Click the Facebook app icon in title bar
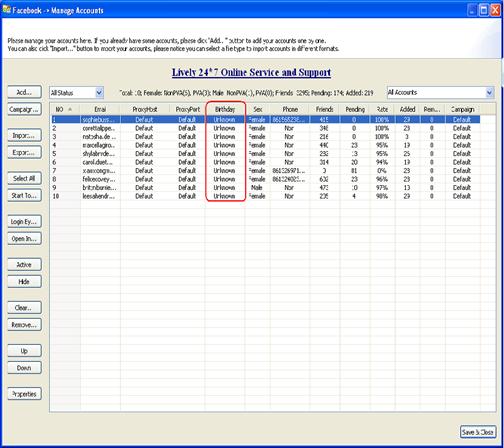Image resolution: width=504 pixels, height=448 pixels. click(6, 10)
